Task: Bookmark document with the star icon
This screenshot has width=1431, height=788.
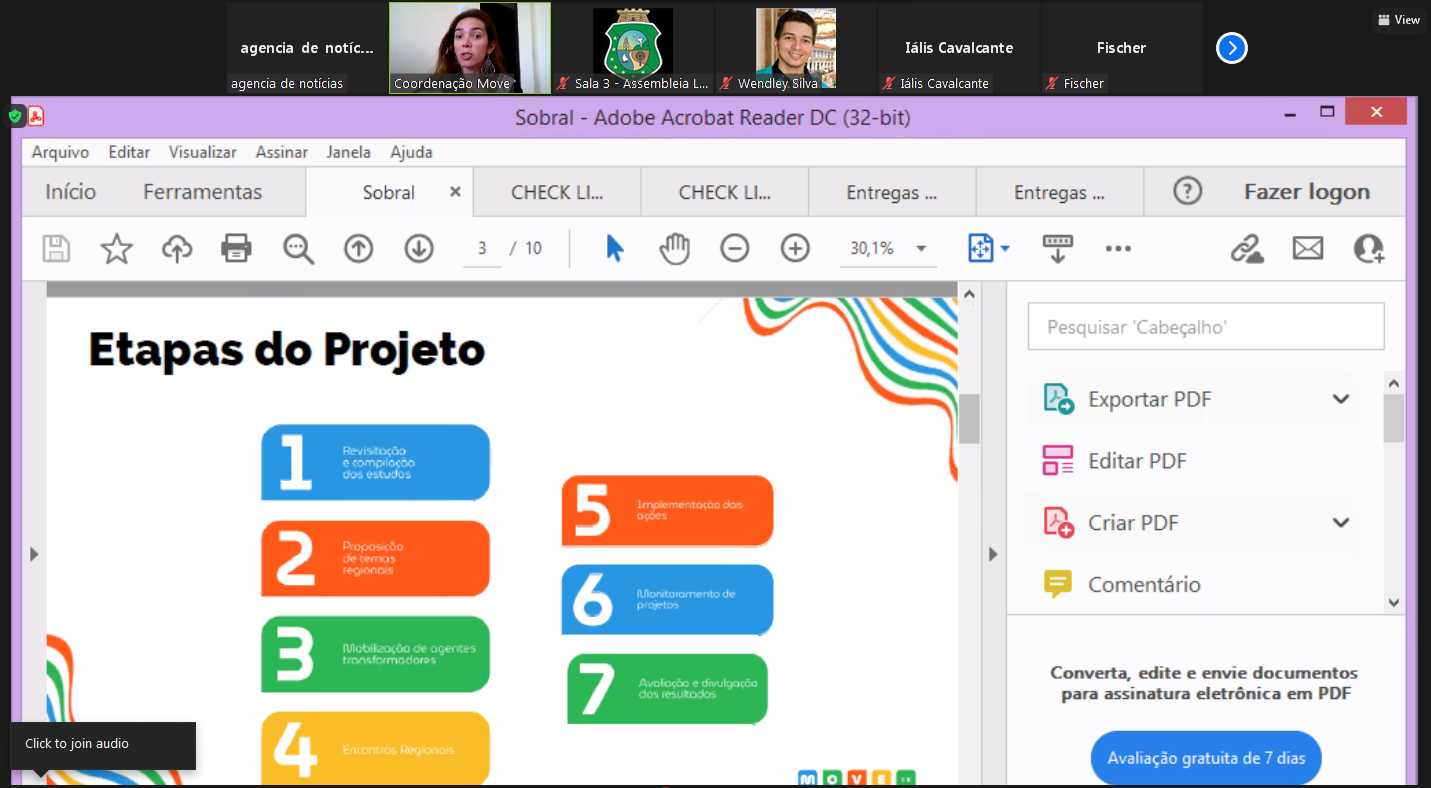Action: (117, 248)
